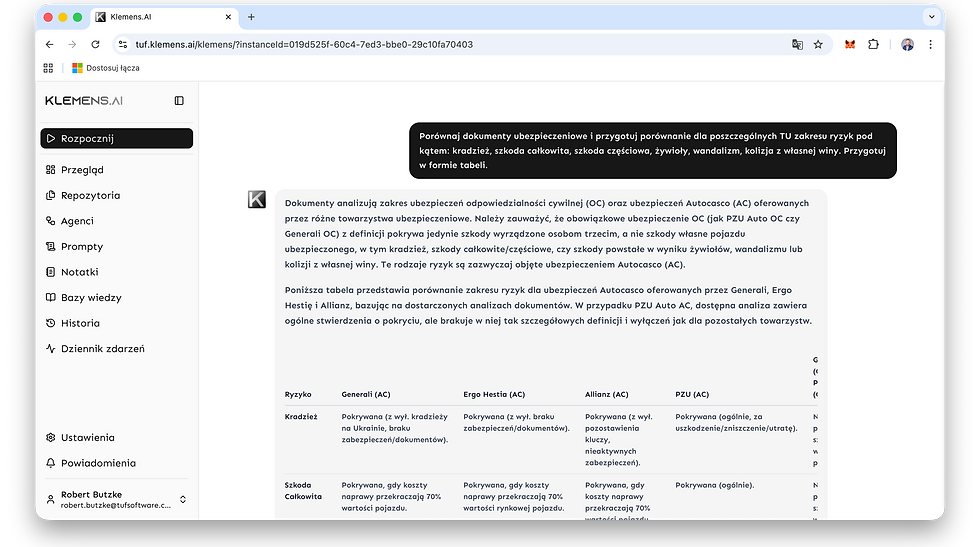Open the extensions puzzle icon
The width and height of the screenshot is (980, 547).
873,44
